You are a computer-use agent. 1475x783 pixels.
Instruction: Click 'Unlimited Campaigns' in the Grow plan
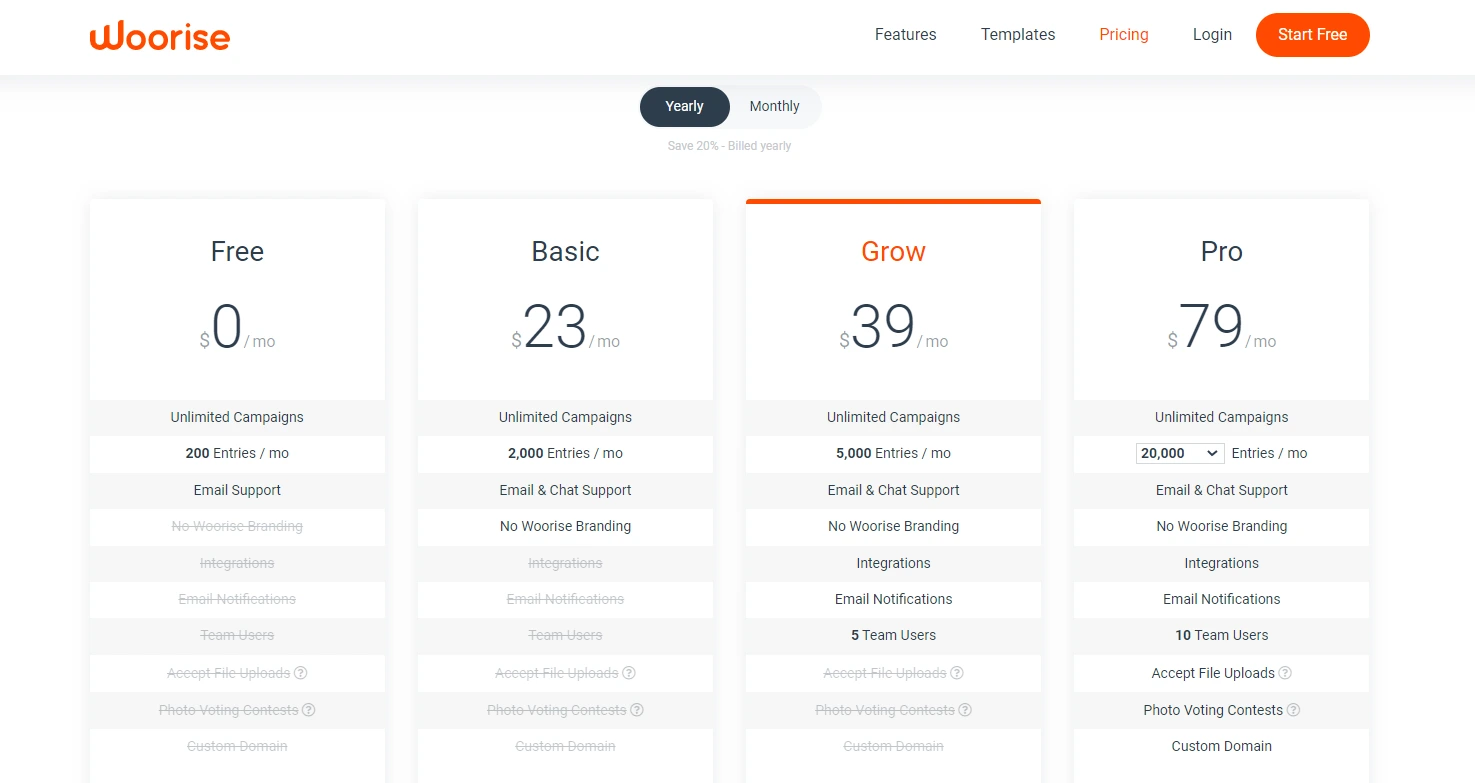[x=894, y=417]
